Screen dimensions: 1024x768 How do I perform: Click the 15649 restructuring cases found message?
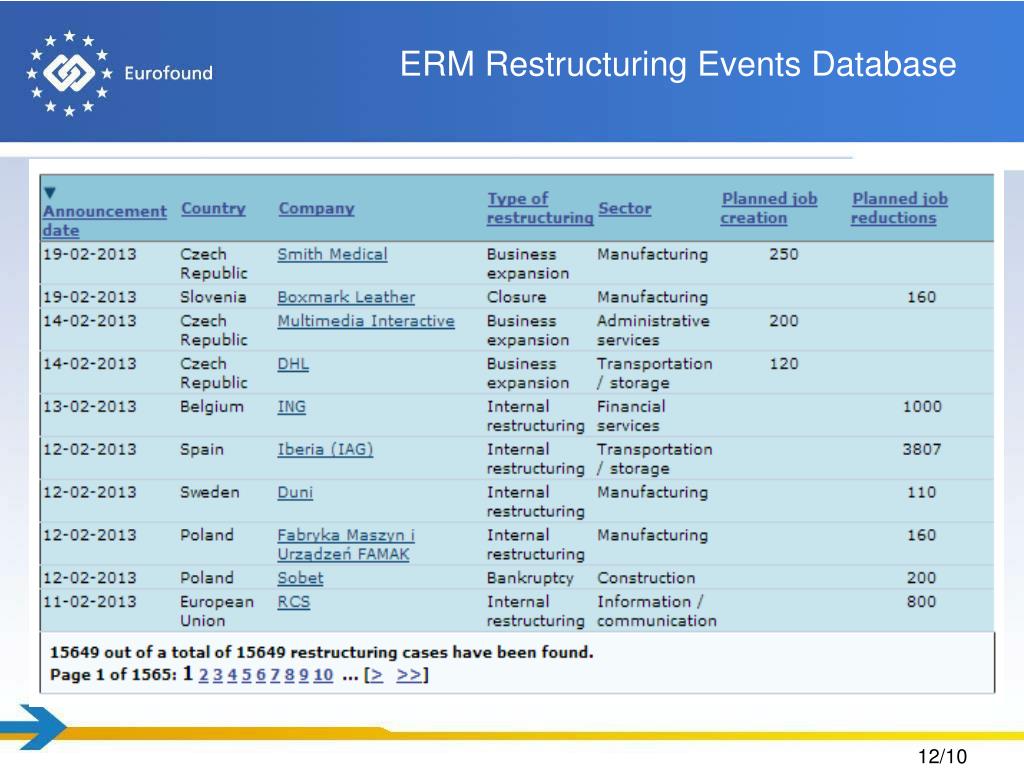pyautogui.click(x=321, y=652)
